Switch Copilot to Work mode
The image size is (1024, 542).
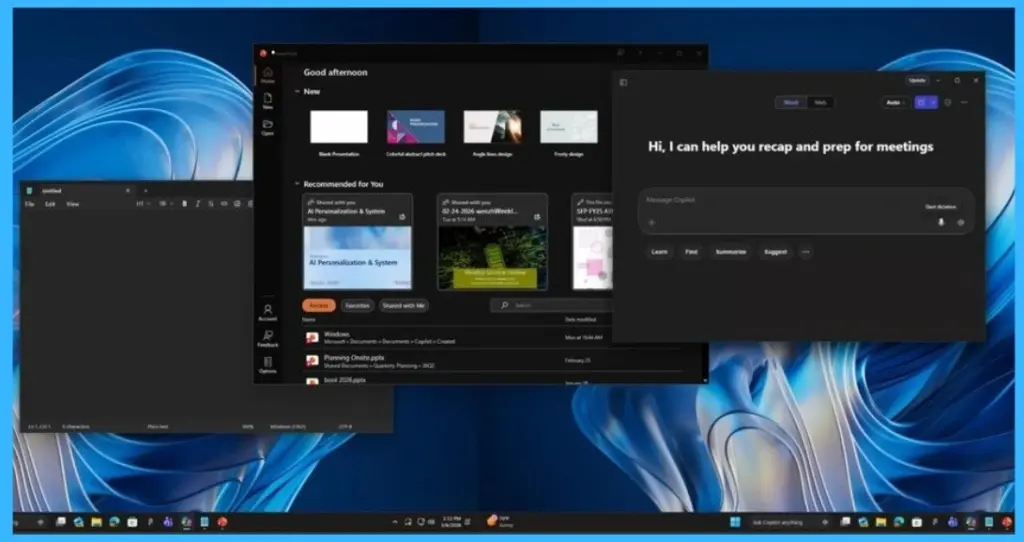pyautogui.click(x=791, y=103)
